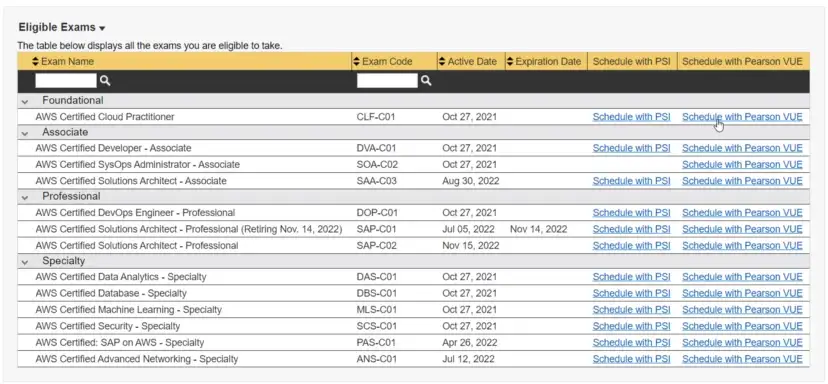Focus the Exam Name filter input field
Viewport: 828px width, 384px height.
point(66,80)
